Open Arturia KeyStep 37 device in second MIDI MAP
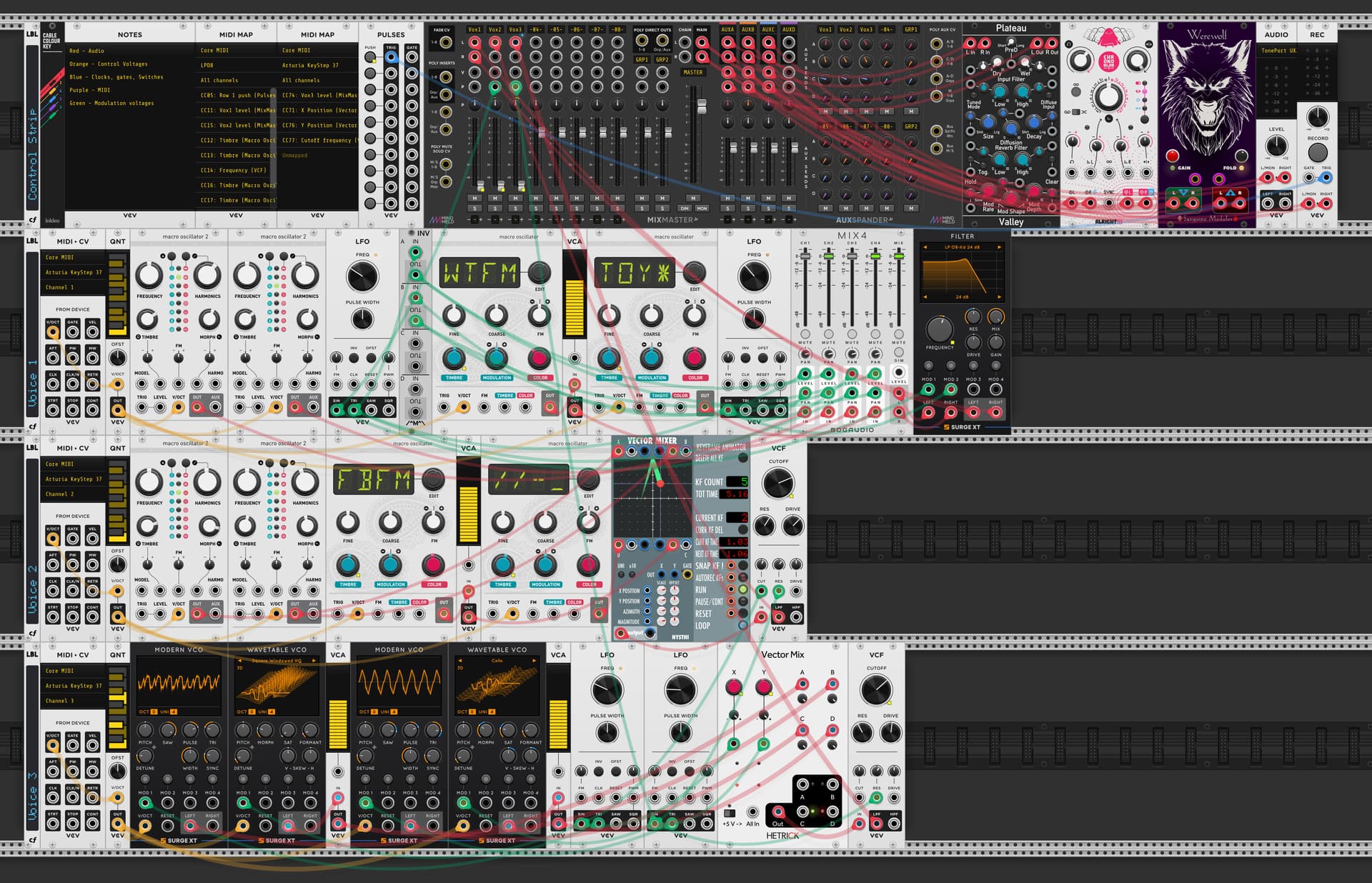1372x883 pixels. tap(317, 65)
